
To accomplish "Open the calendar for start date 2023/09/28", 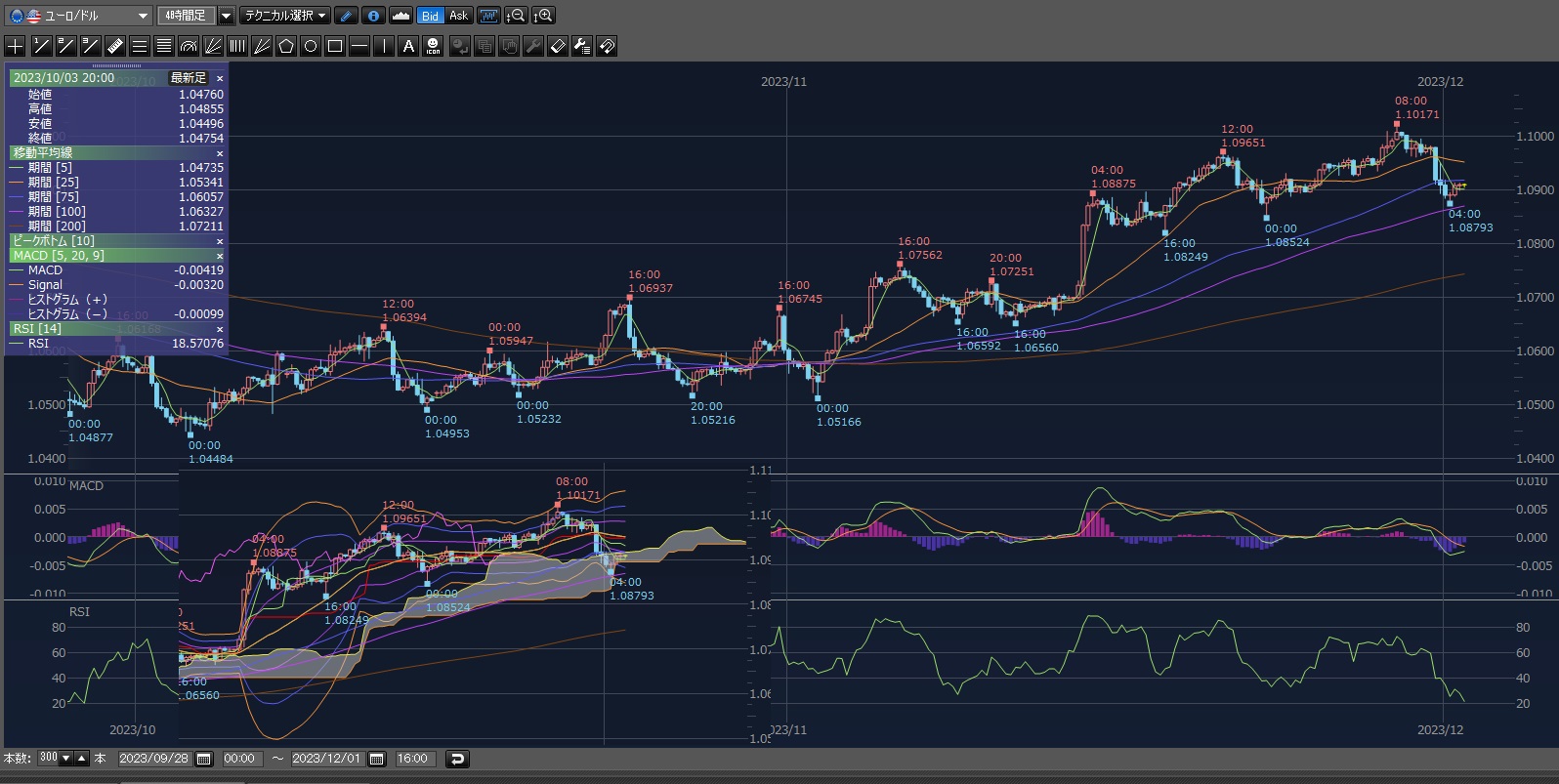I will pos(204,759).
